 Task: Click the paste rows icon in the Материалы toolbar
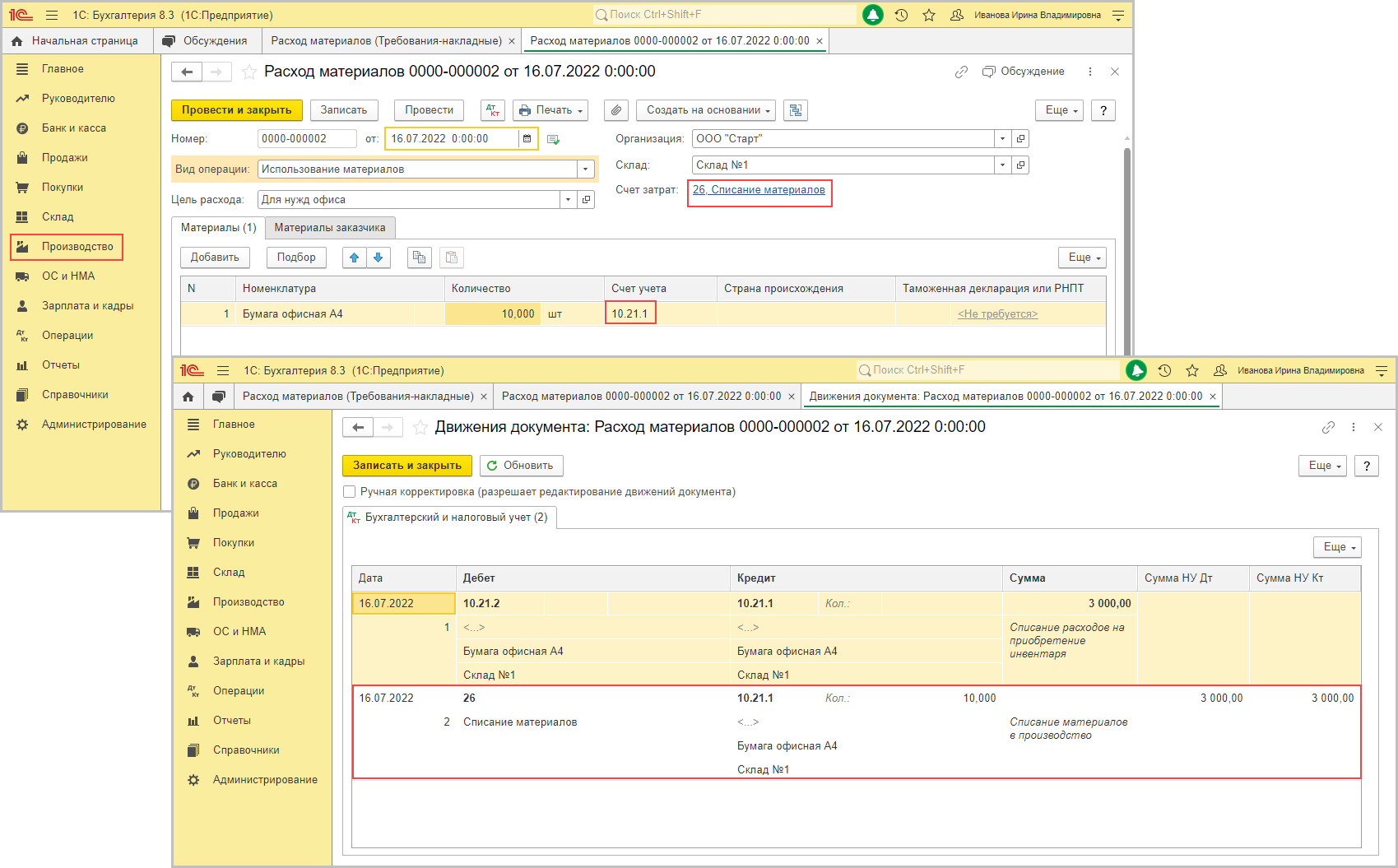coord(452,258)
